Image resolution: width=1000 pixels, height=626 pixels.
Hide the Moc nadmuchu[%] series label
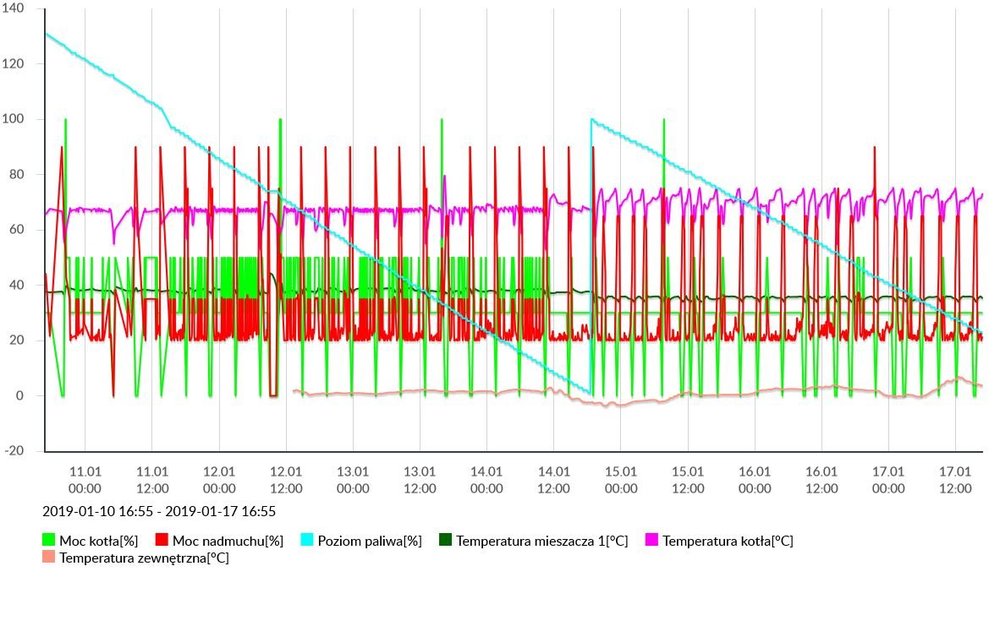pyautogui.click(x=235, y=541)
